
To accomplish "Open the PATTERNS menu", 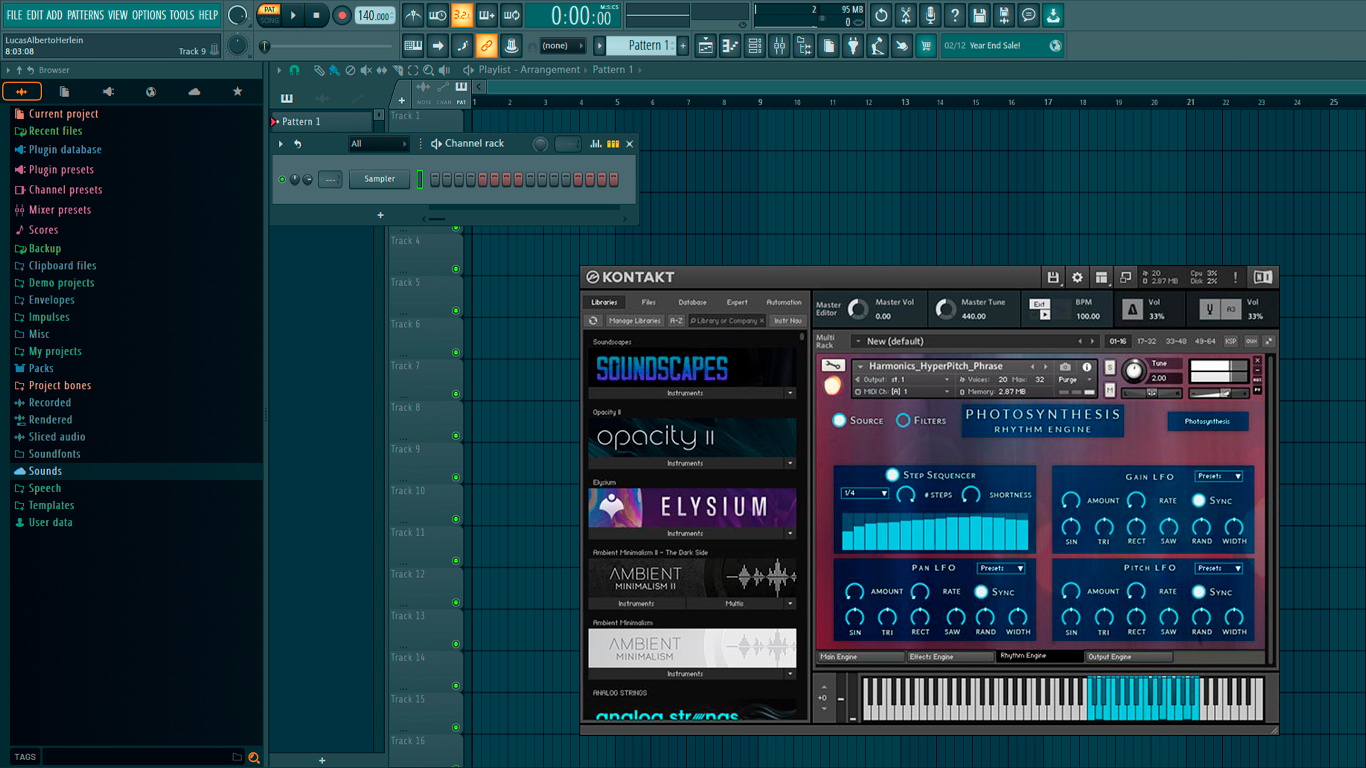I will click(85, 15).
